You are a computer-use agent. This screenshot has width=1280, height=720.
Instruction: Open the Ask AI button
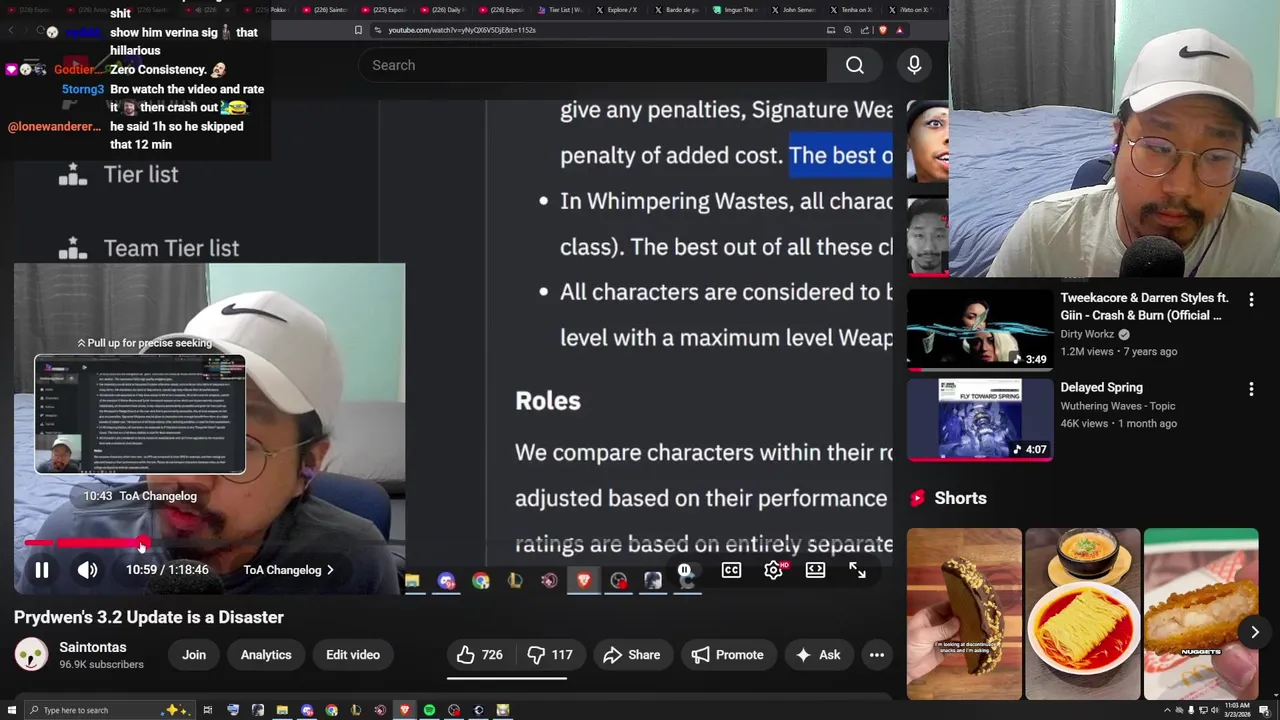click(818, 655)
